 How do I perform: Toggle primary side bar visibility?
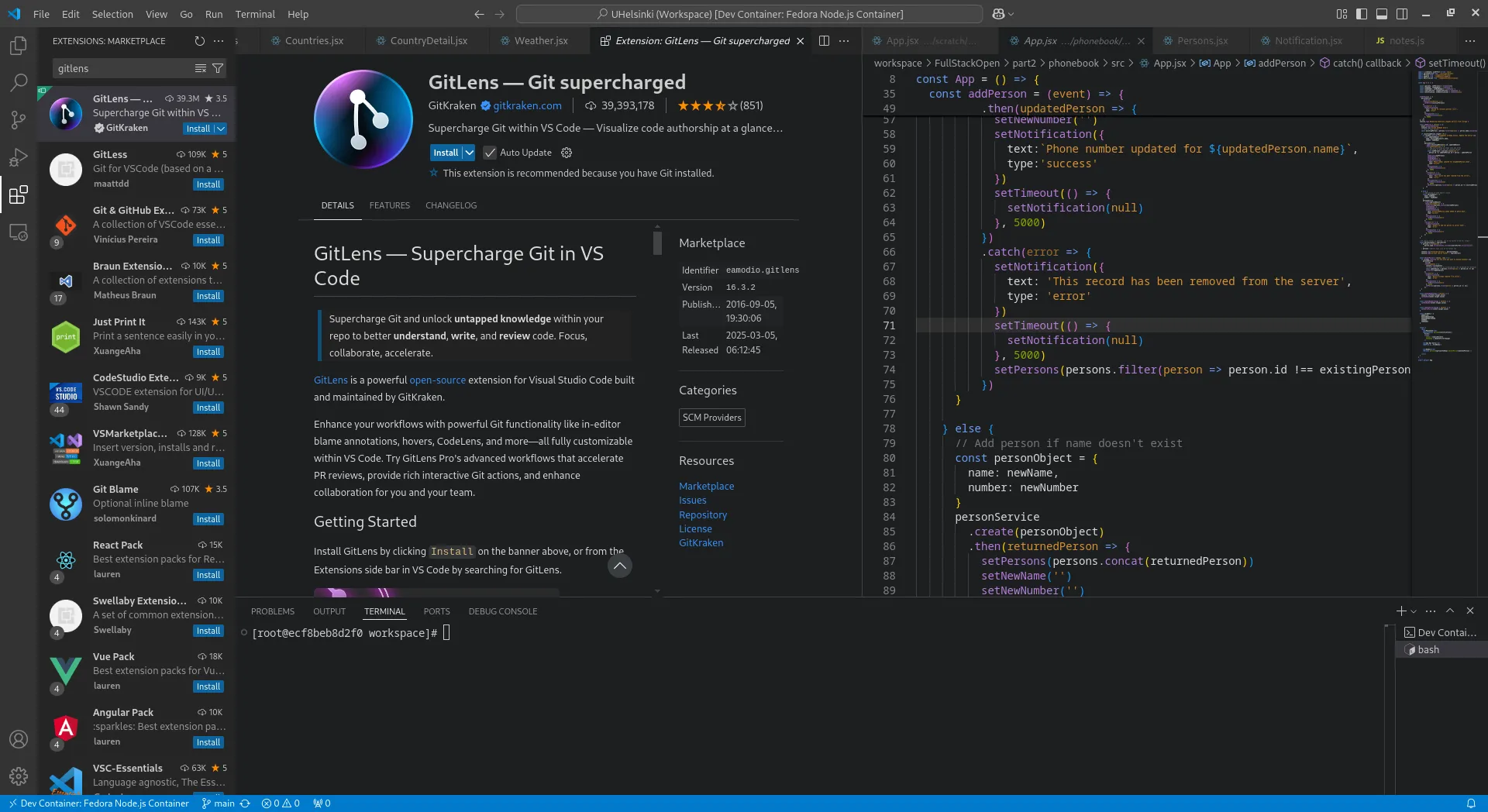click(1362, 14)
